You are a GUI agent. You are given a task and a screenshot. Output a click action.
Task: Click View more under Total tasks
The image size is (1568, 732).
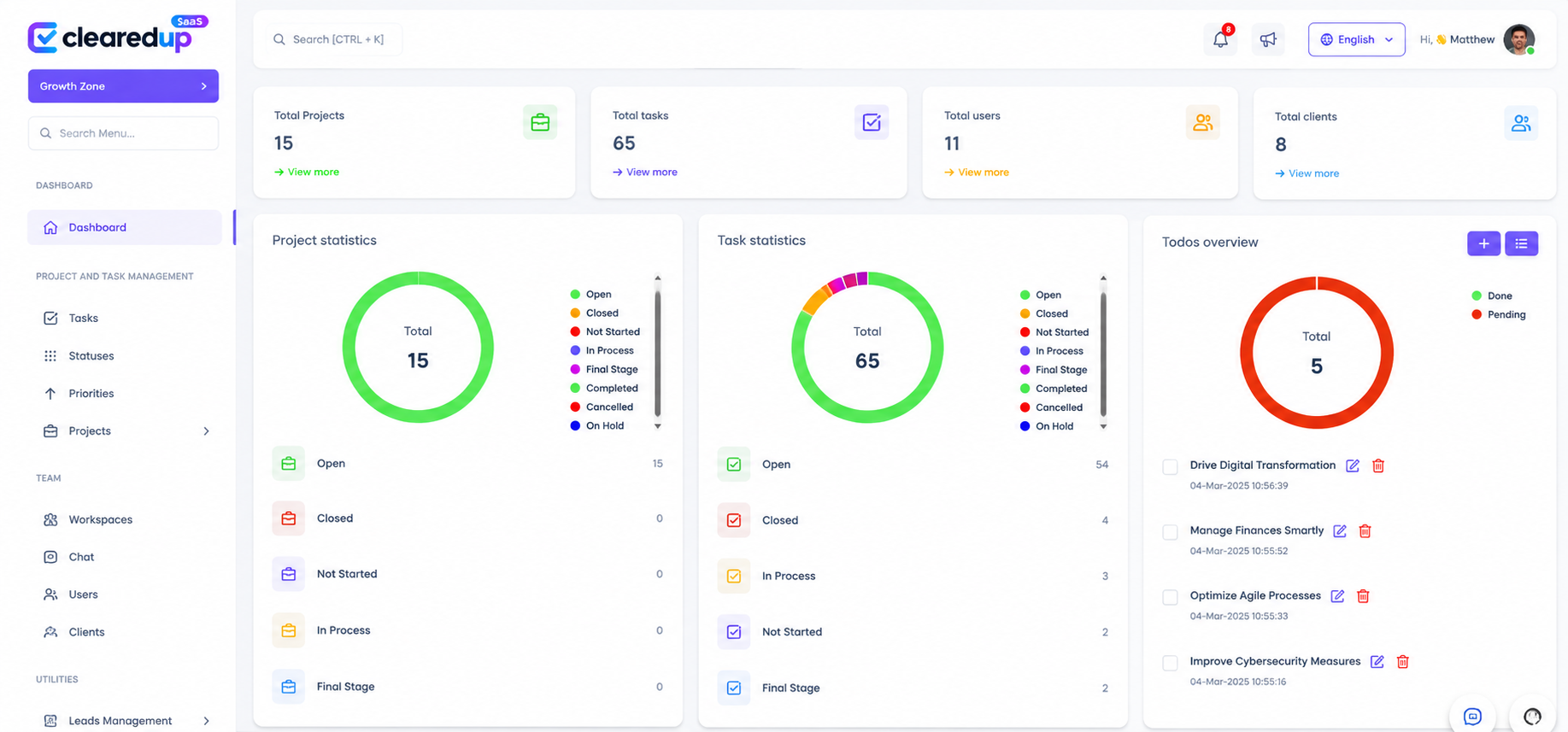645,172
